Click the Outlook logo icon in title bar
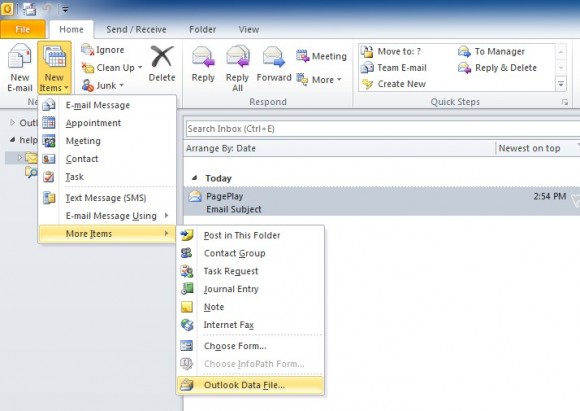 pyautogui.click(x=7, y=9)
